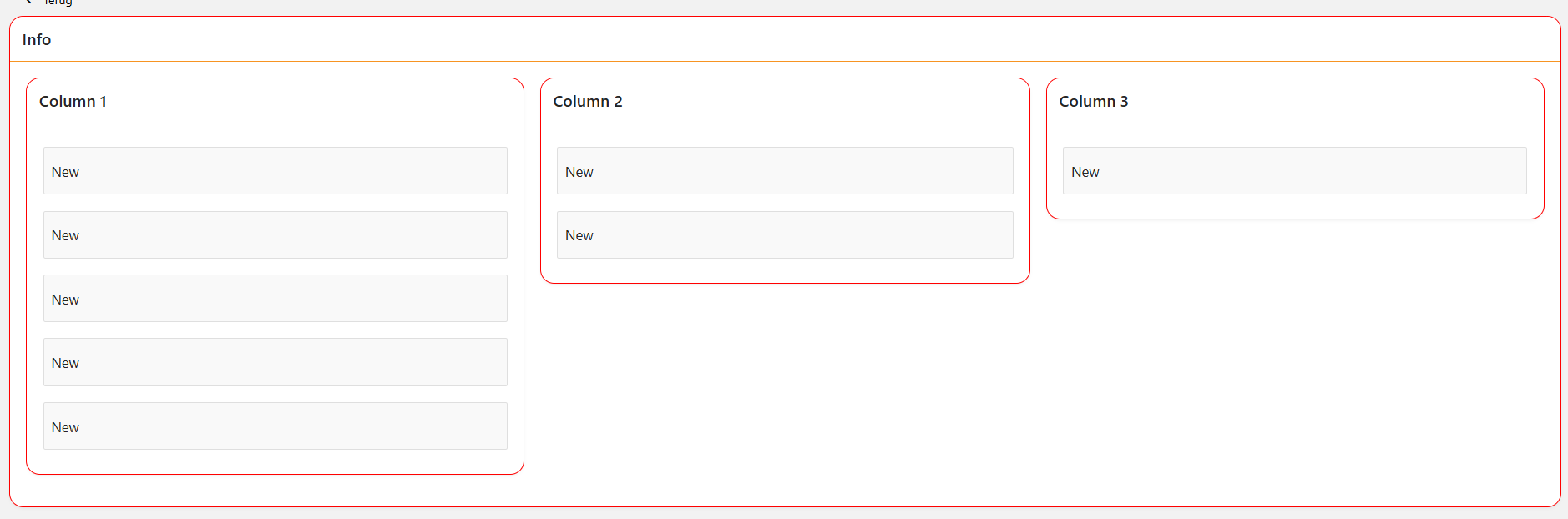Focus the last New field in Column 1
Viewport: 1568px width, 519px height.
pyautogui.click(x=275, y=426)
